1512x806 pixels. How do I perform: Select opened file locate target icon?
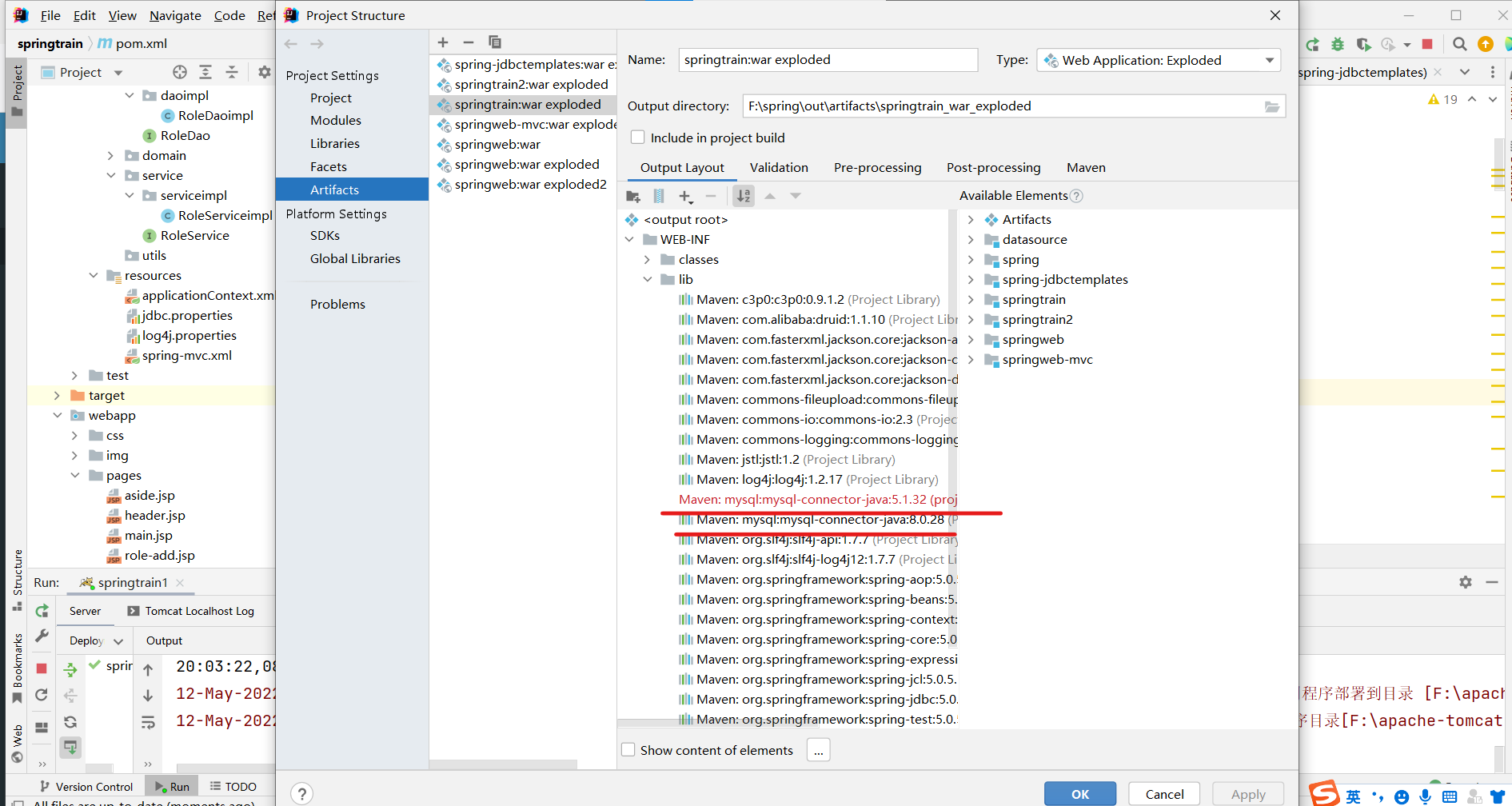click(x=180, y=72)
